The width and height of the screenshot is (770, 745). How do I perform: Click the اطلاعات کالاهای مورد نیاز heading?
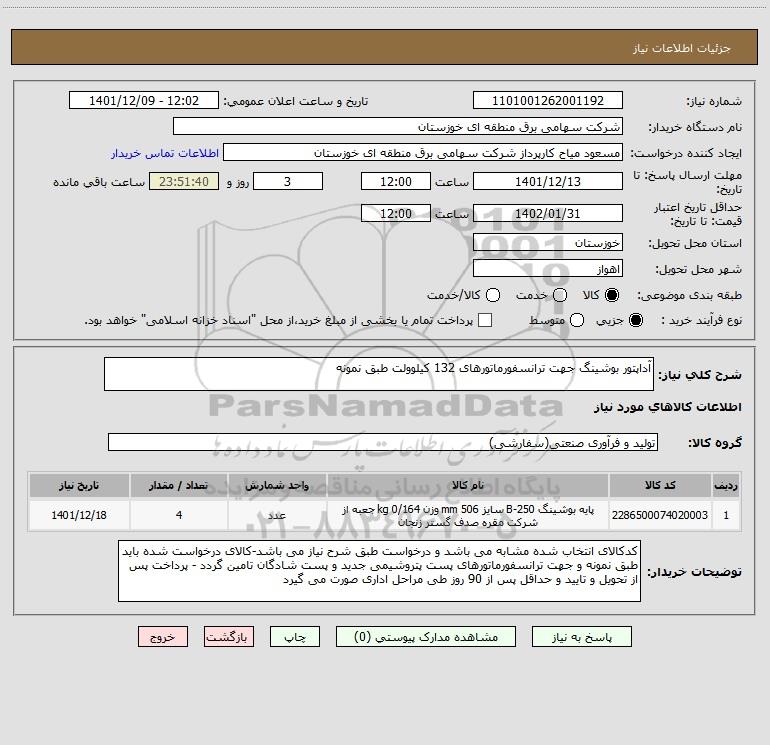668,407
